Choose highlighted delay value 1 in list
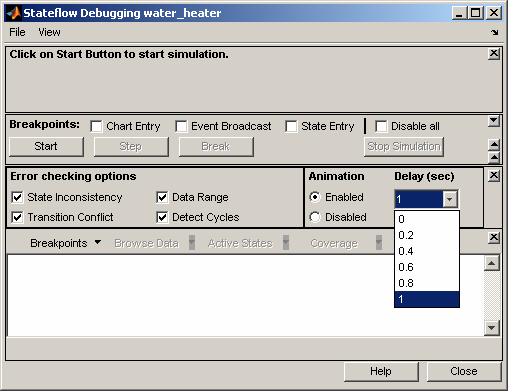The height and width of the screenshot is (391, 508). (427, 299)
